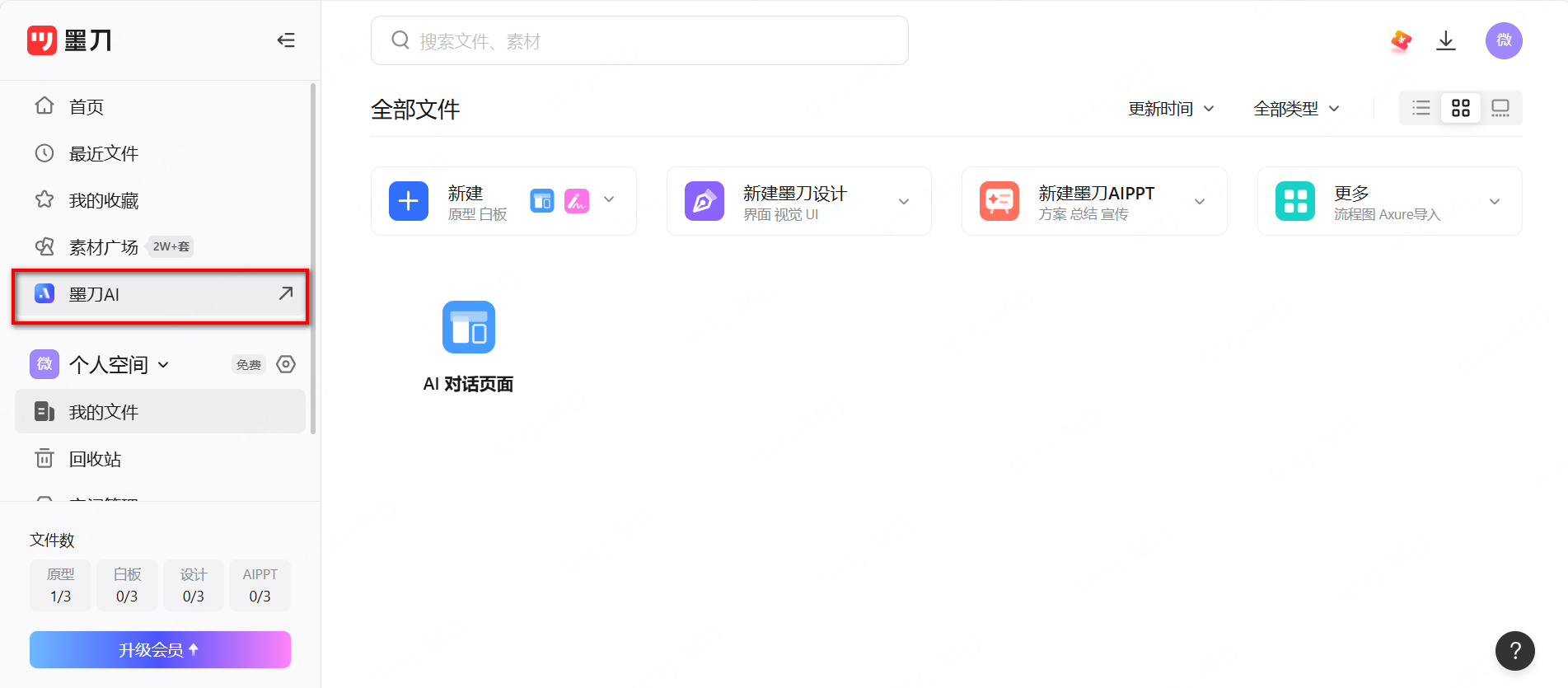Click the 免费 plan badge
Image resolution: width=1568 pixels, height=688 pixels.
249,364
